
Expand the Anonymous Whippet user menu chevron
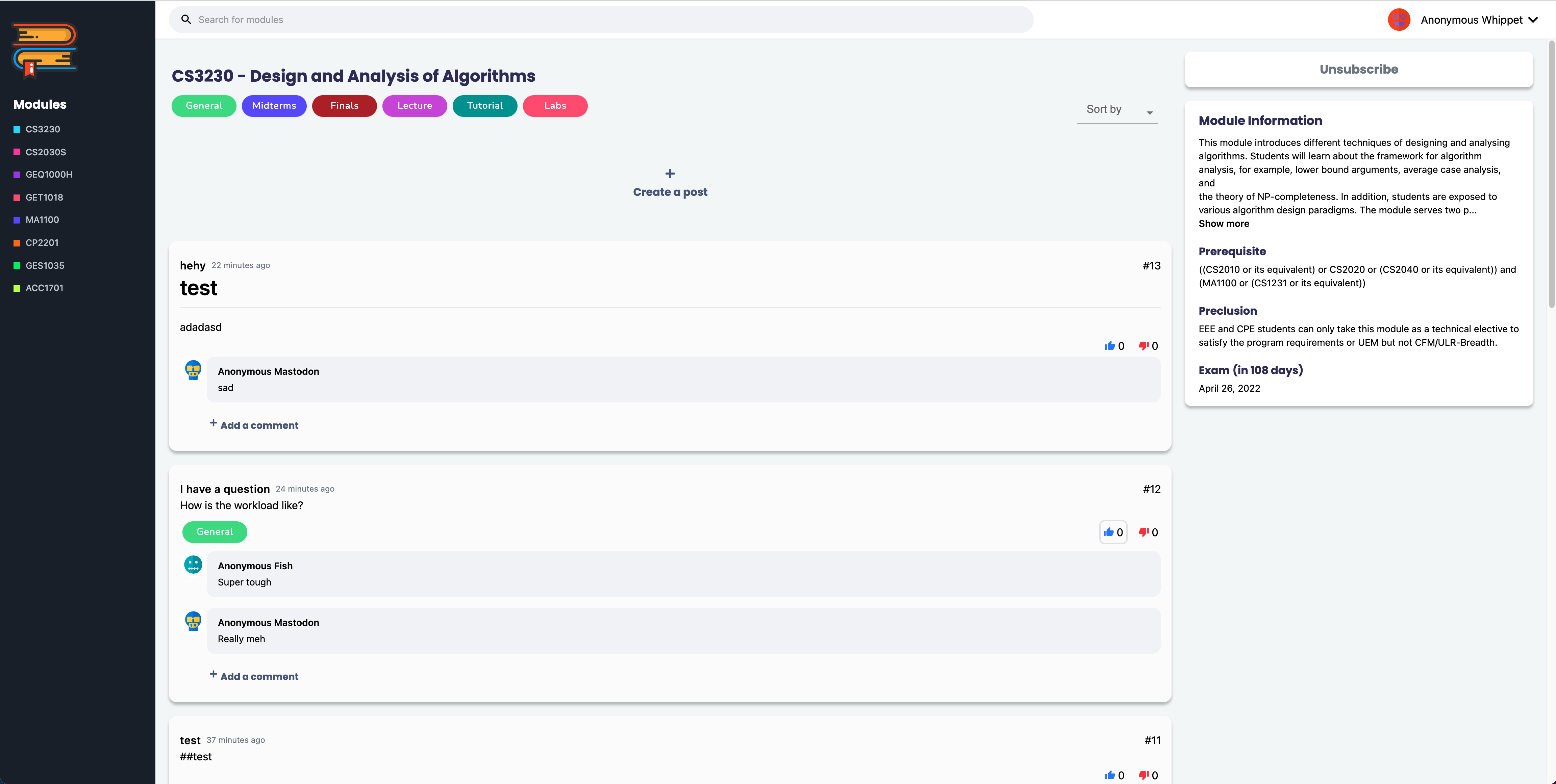point(1533,20)
